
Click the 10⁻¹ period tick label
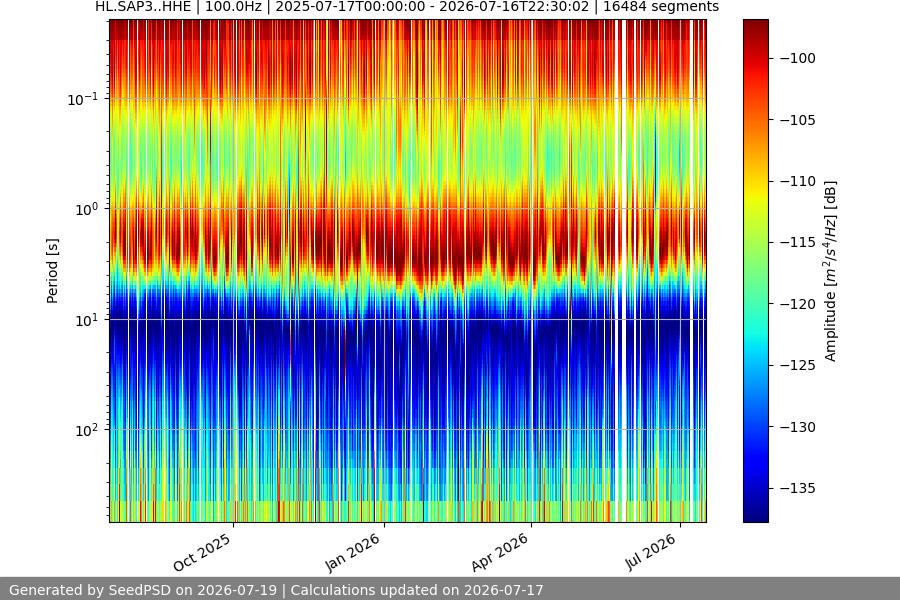[x=82, y=99]
